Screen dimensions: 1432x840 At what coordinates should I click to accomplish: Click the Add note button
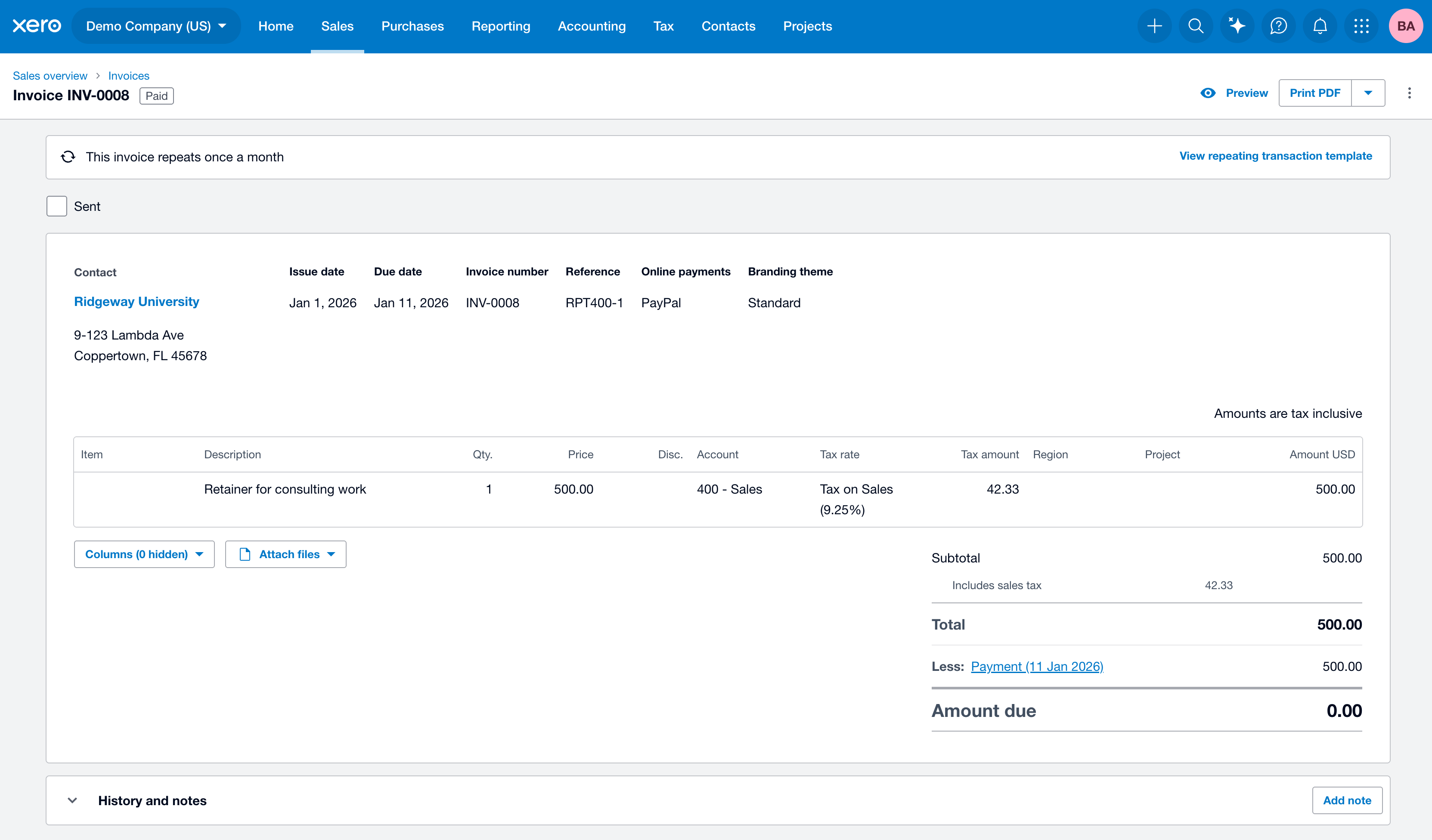click(x=1347, y=801)
